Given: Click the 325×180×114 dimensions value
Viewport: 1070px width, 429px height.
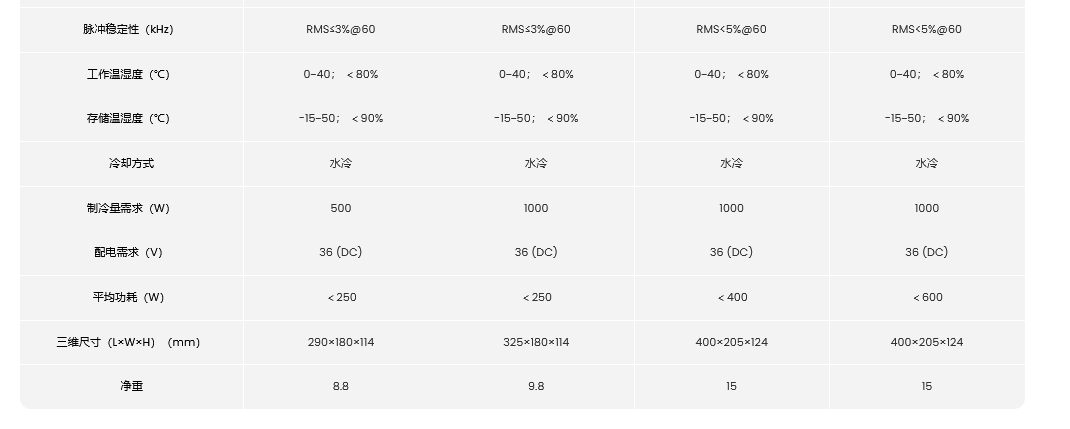Looking at the screenshot, I should 536,342.
